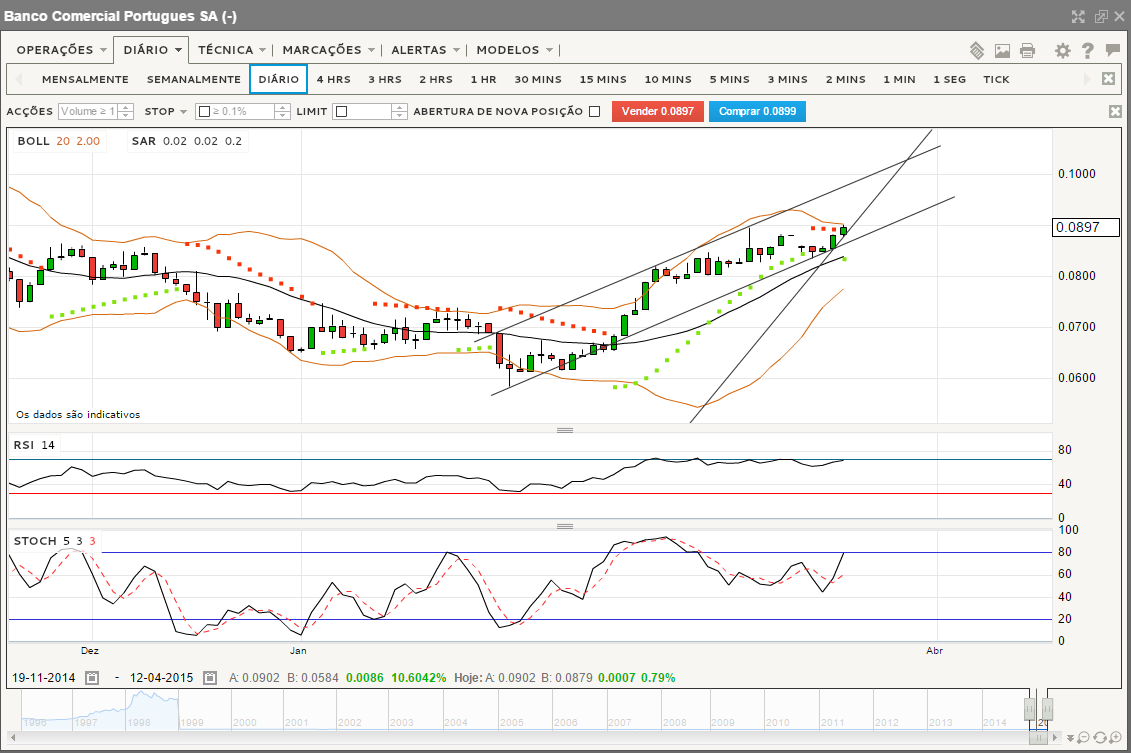Open the Técnica indicators dropdown

coord(232,50)
